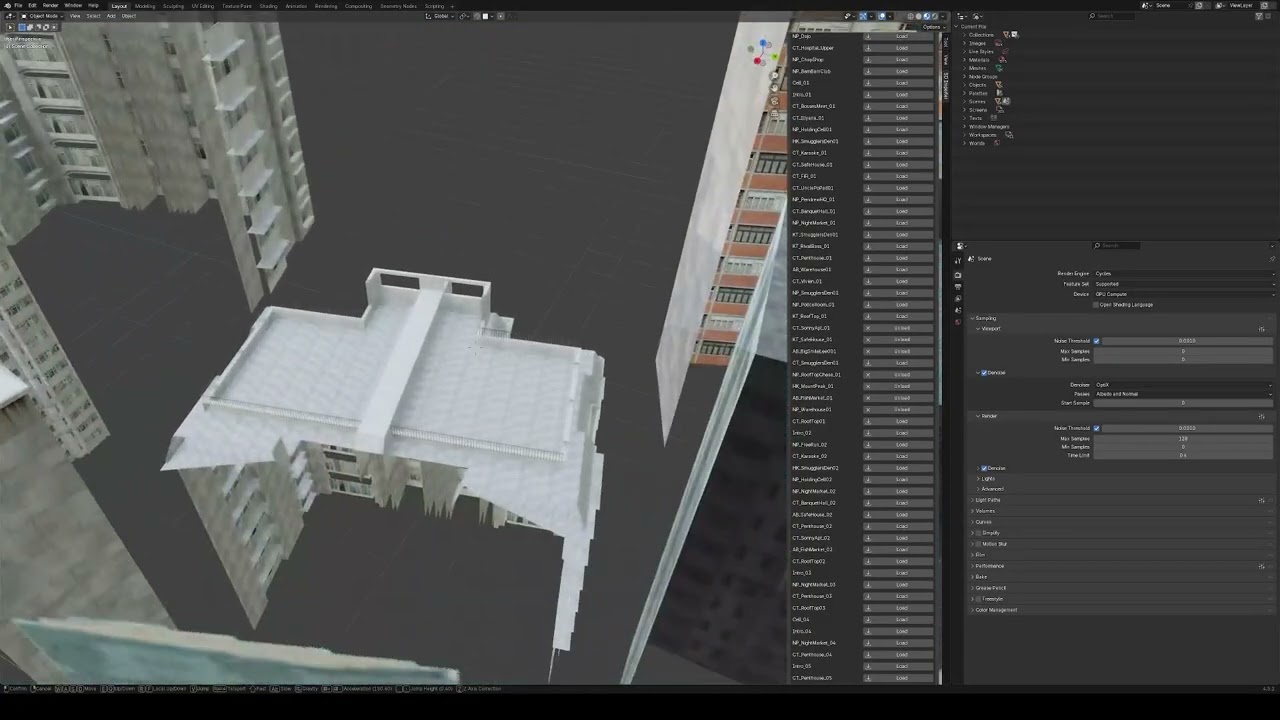
Task: Enable the Simplify checkbox
Action: coord(980,533)
